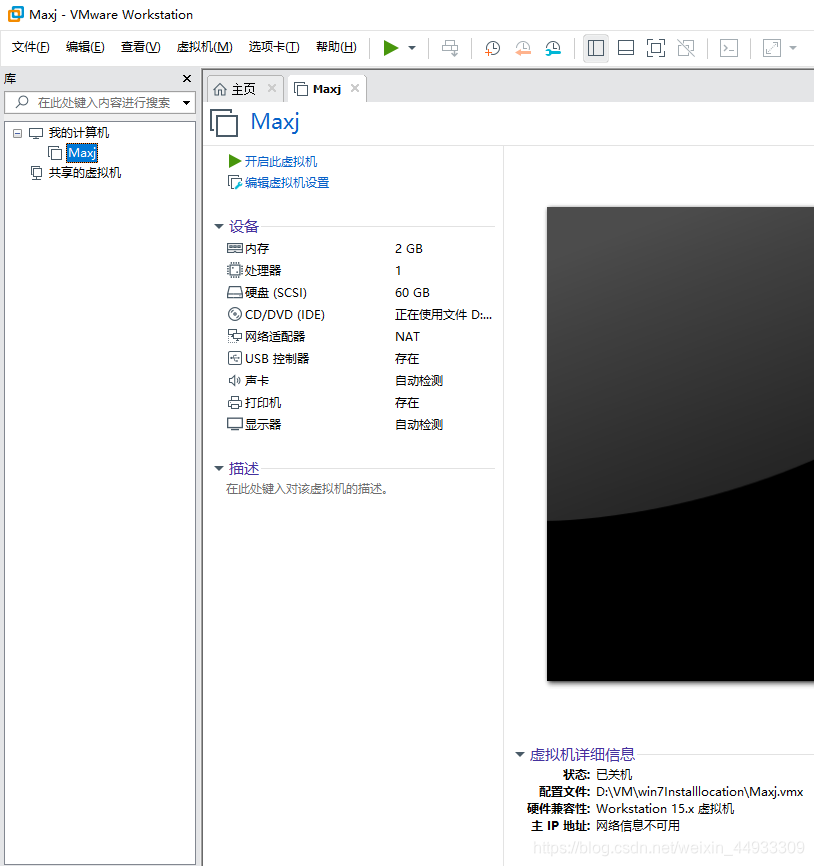Click the black VM screen preview
814x866 pixels.
(680, 444)
